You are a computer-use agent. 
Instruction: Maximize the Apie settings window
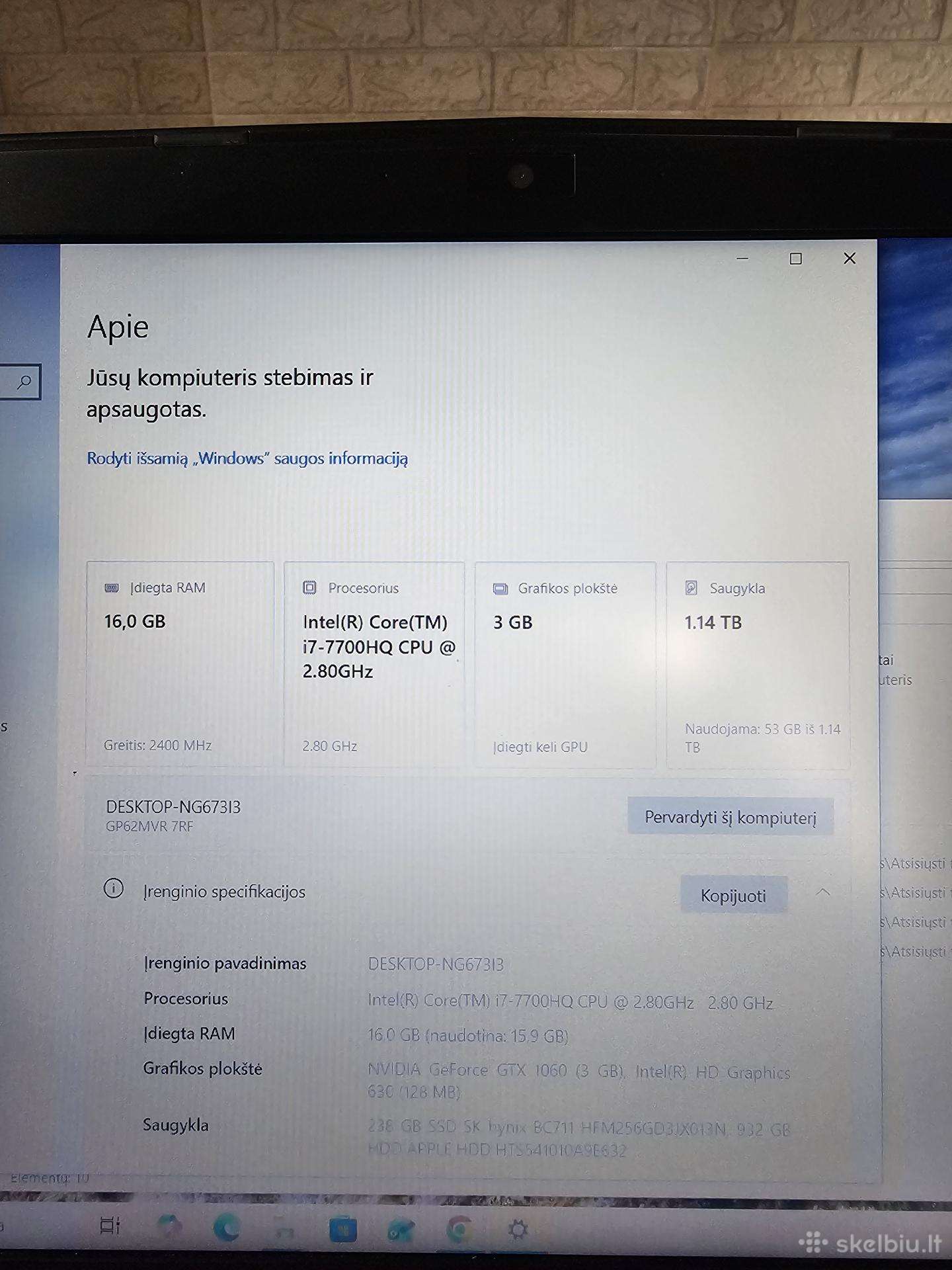click(x=796, y=259)
